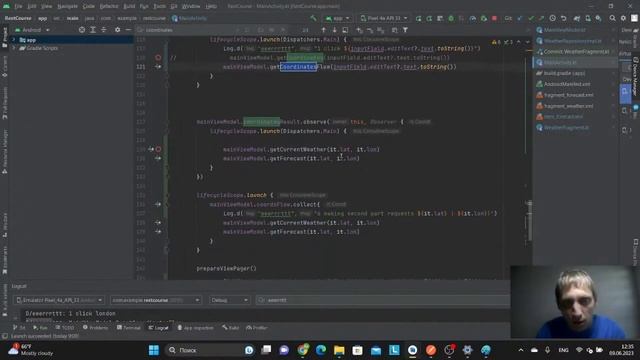Switch to Problems tool window tab

(96, 328)
